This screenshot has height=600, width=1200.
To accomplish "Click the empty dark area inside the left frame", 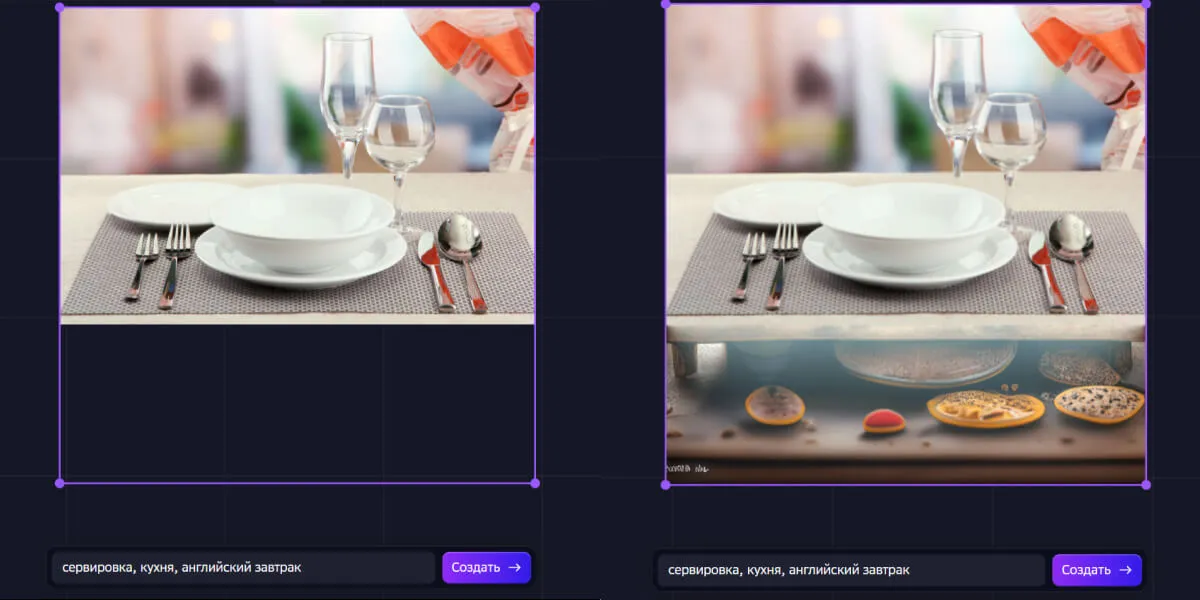I will 297,403.
